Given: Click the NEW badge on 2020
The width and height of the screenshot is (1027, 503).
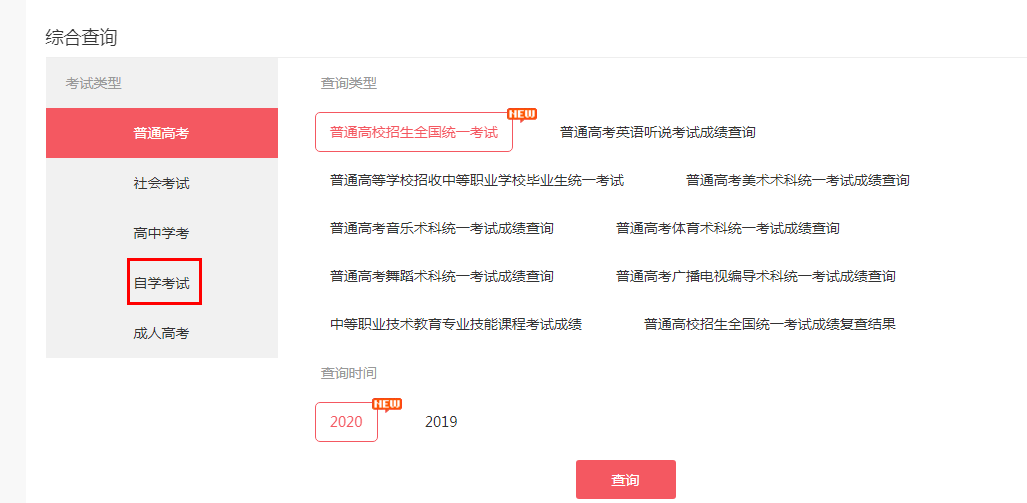Looking at the screenshot, I should (x=386, y=404).
